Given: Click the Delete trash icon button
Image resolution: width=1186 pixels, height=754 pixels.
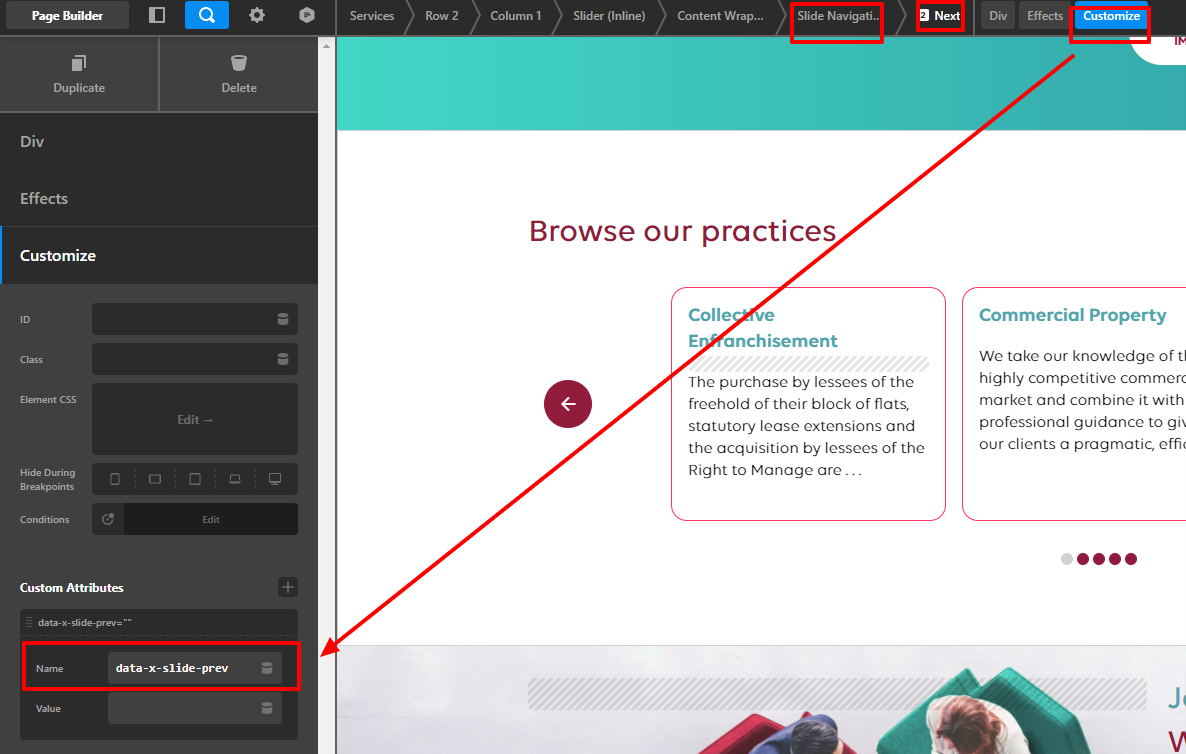Looking at the screenshot, I should pyautogui.click(x=239, y=74).
